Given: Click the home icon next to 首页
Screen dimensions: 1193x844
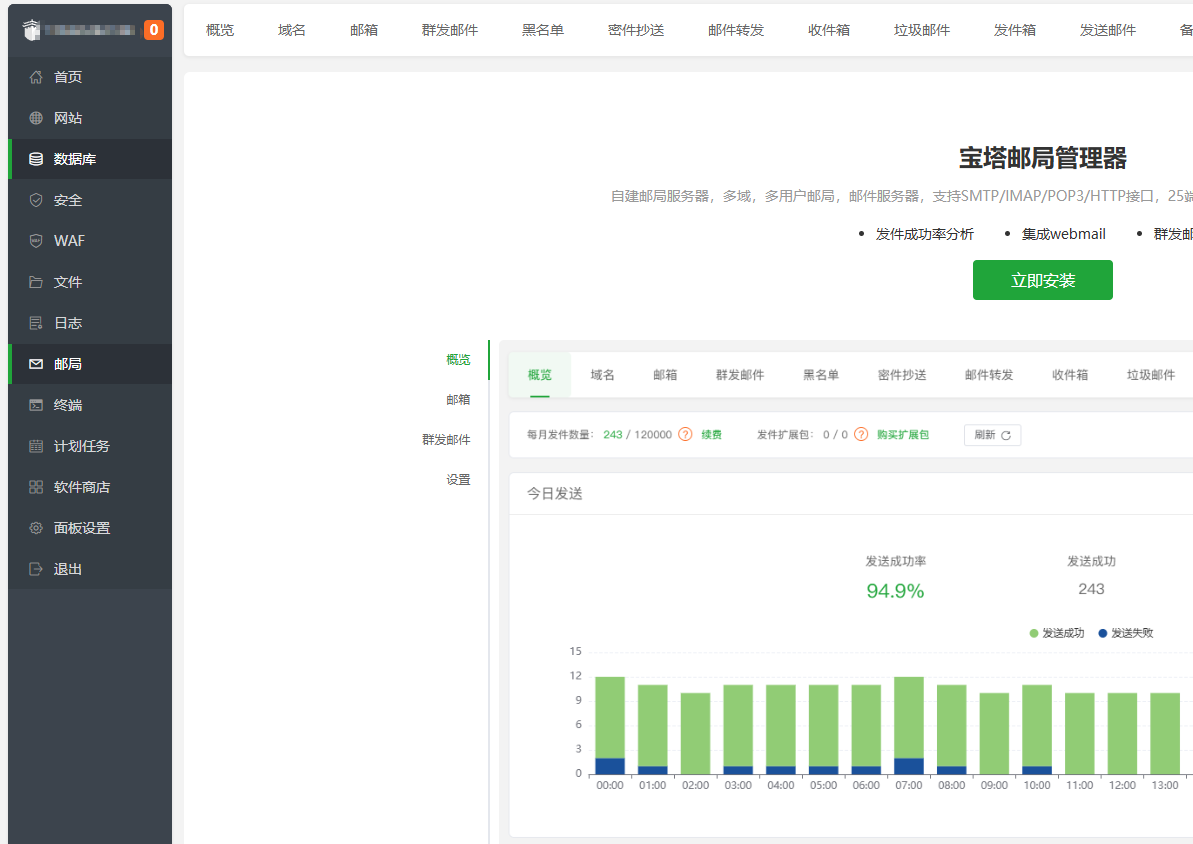Looking at the screenshot, I should [x=36, y=77].
